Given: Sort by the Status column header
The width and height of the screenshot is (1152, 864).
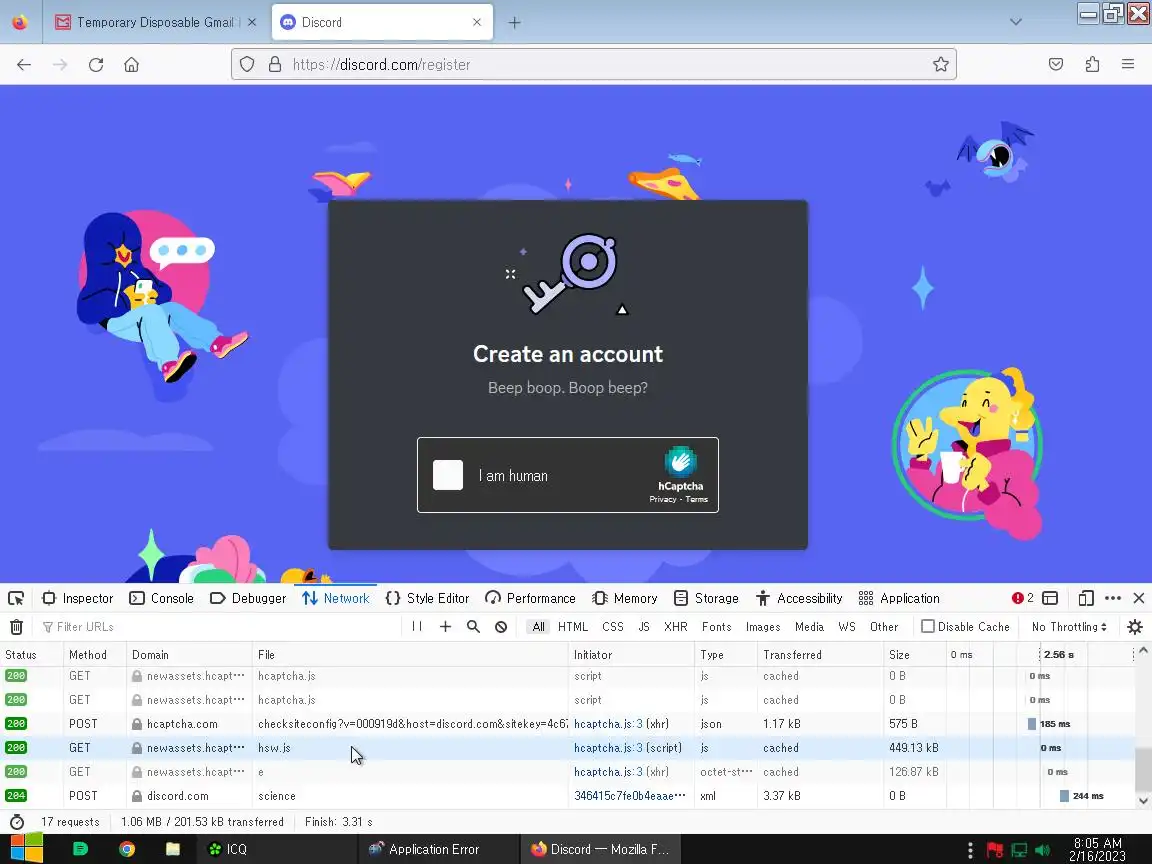Looking at the screenshot, I should tap(32, 655).
